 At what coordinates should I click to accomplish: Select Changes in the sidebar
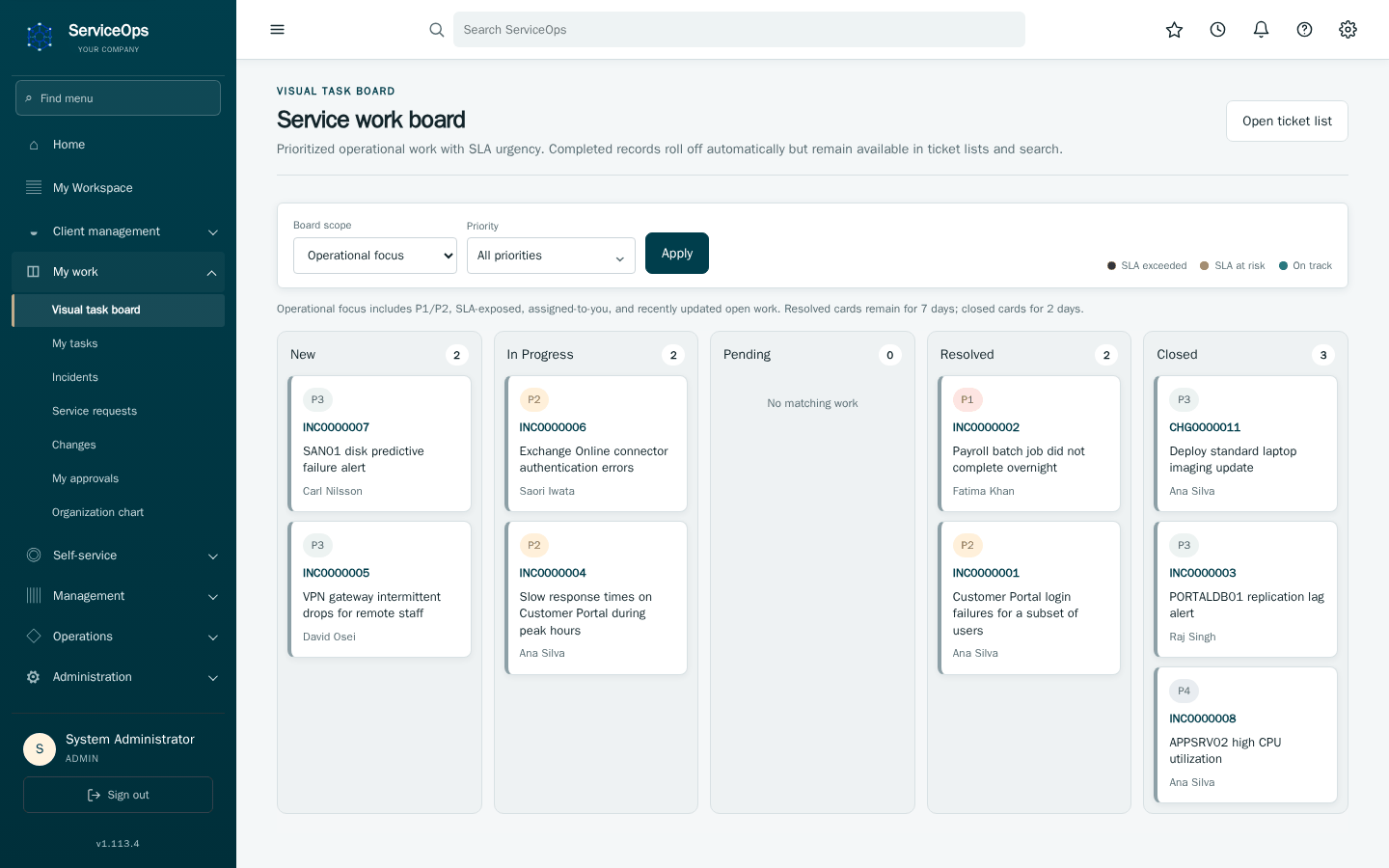(x=118, y=445)
